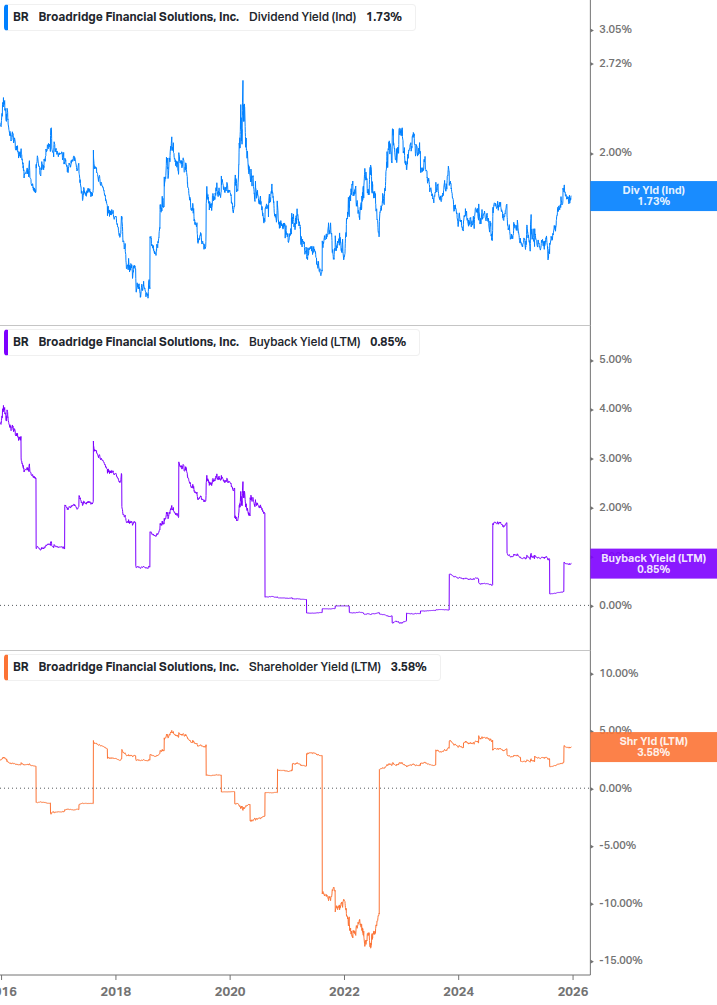Click the 2026 label on the time axis
Image resolution: width=717 pixels, height=1005 pixels.
573,992
